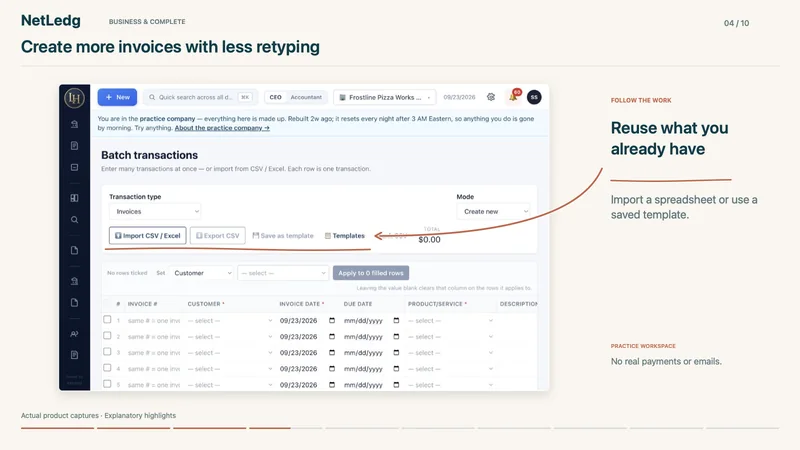Open the Product/Service select in row 1
The image size is (800, 450).
[x=451, y=321]
